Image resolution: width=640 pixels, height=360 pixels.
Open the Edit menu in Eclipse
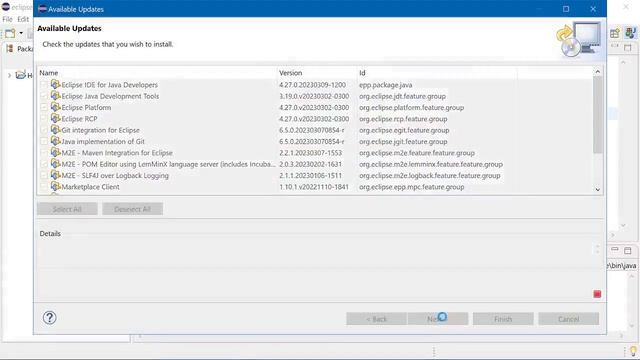(x=23, y=19)
